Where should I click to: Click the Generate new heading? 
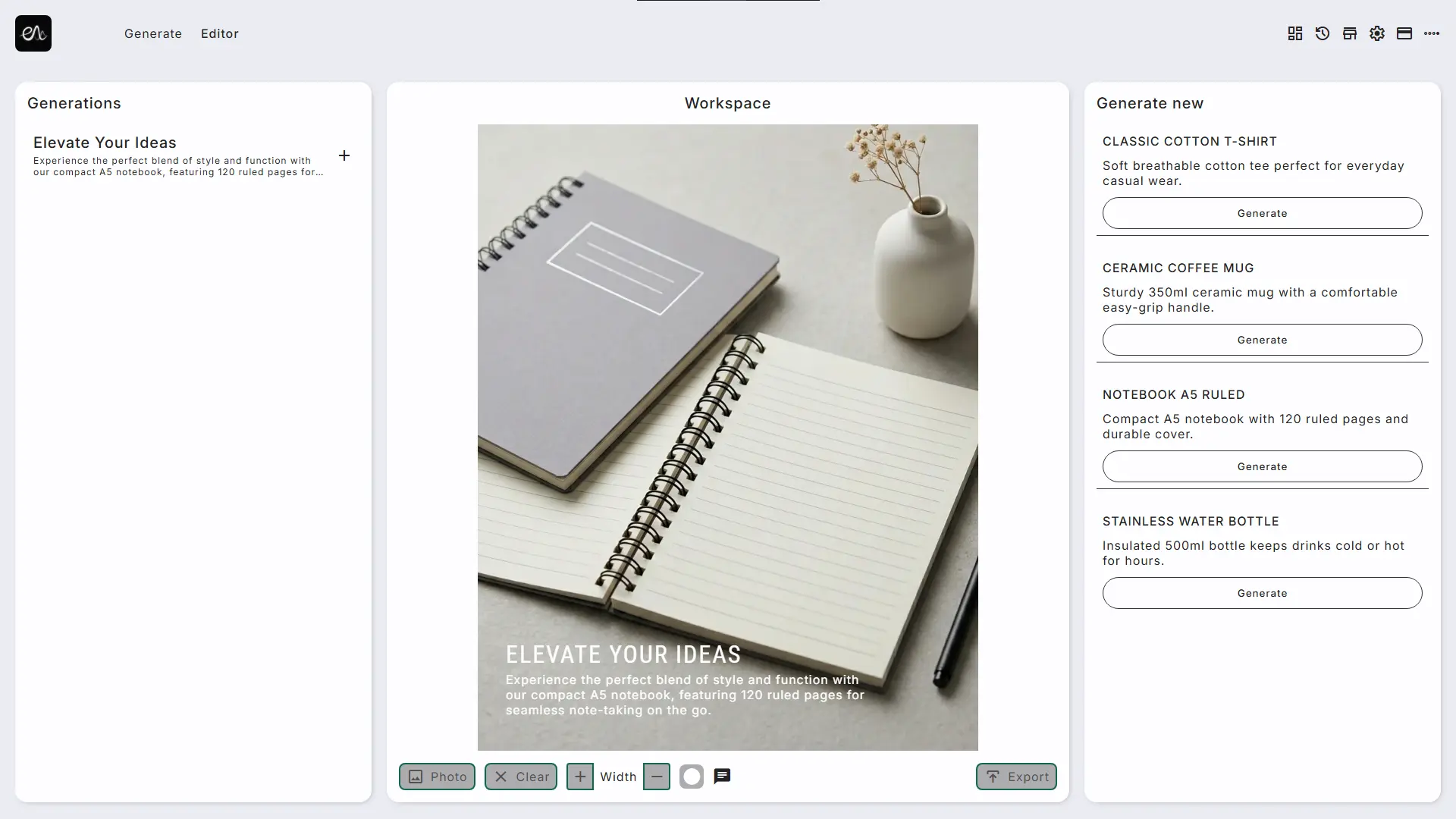pos(1150,103)
